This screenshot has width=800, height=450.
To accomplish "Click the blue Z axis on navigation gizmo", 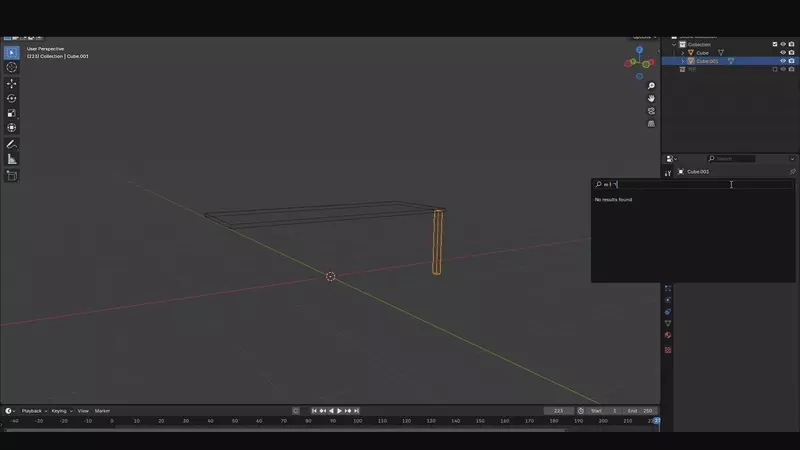I will coord(639,50).
